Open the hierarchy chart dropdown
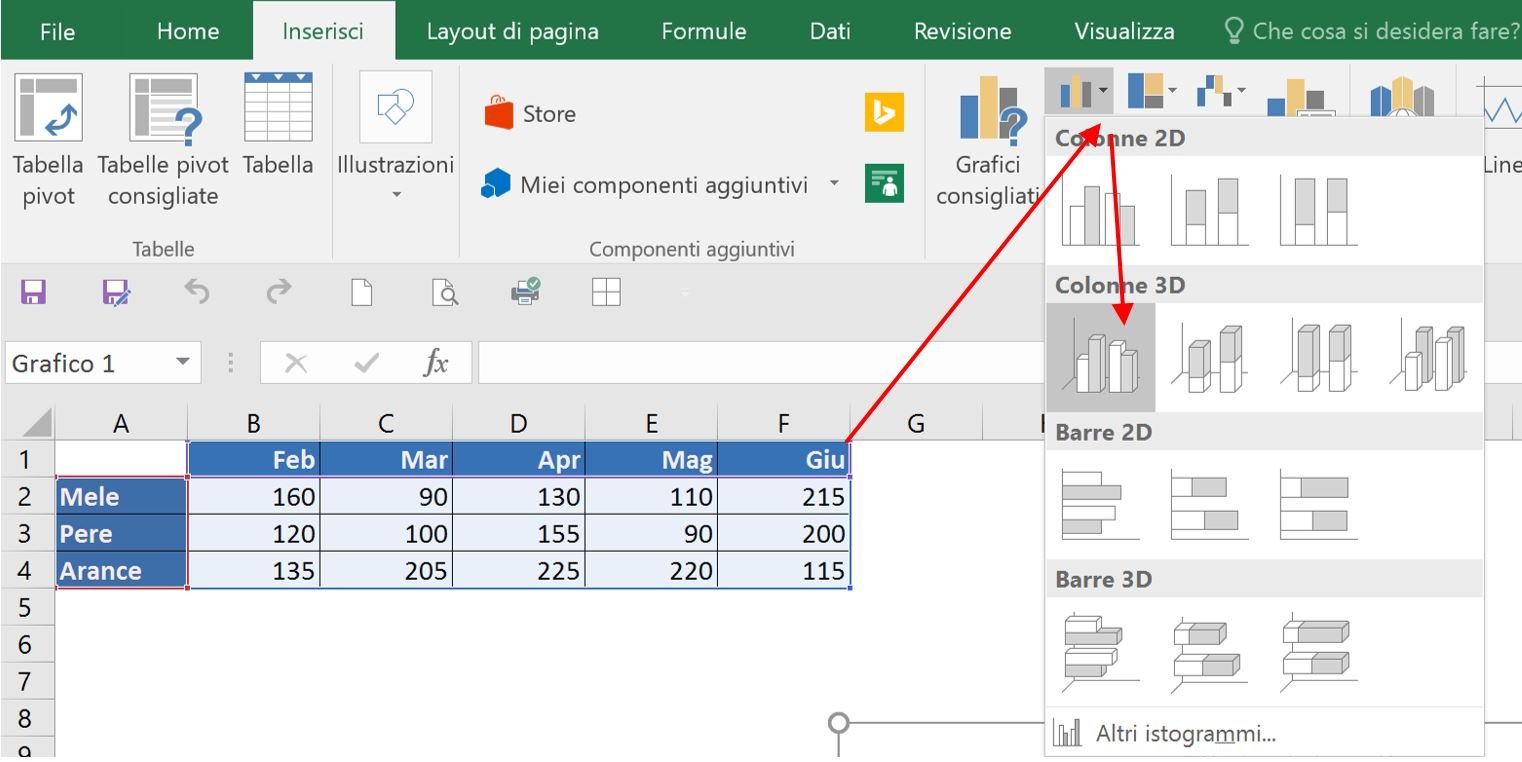 1152,92
